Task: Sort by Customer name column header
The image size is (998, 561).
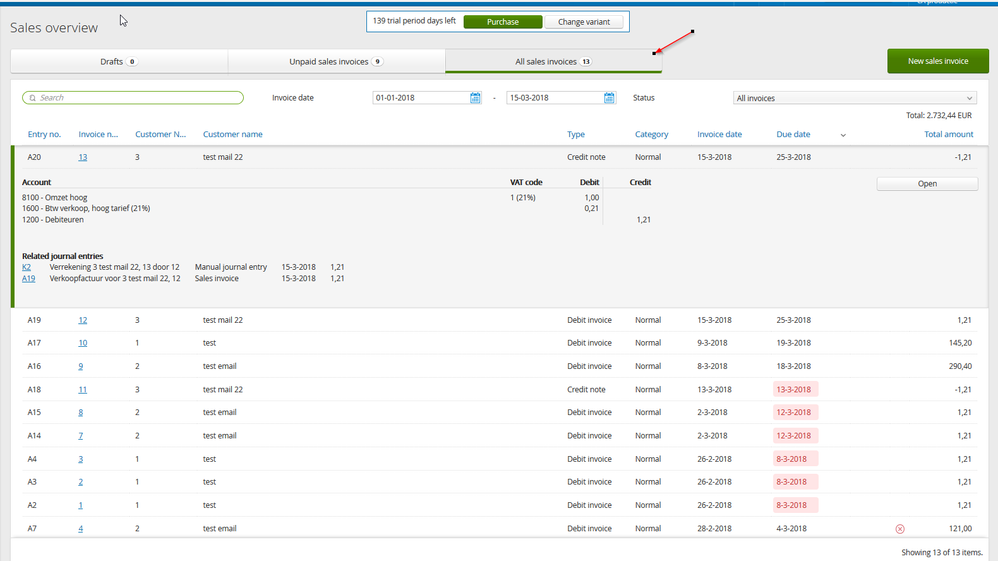Action: coord(232,134)
